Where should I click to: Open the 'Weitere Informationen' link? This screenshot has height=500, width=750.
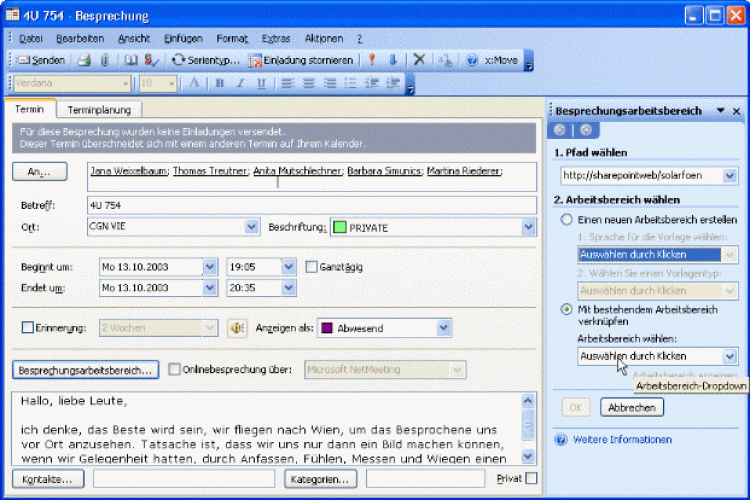tap(621, 439)
